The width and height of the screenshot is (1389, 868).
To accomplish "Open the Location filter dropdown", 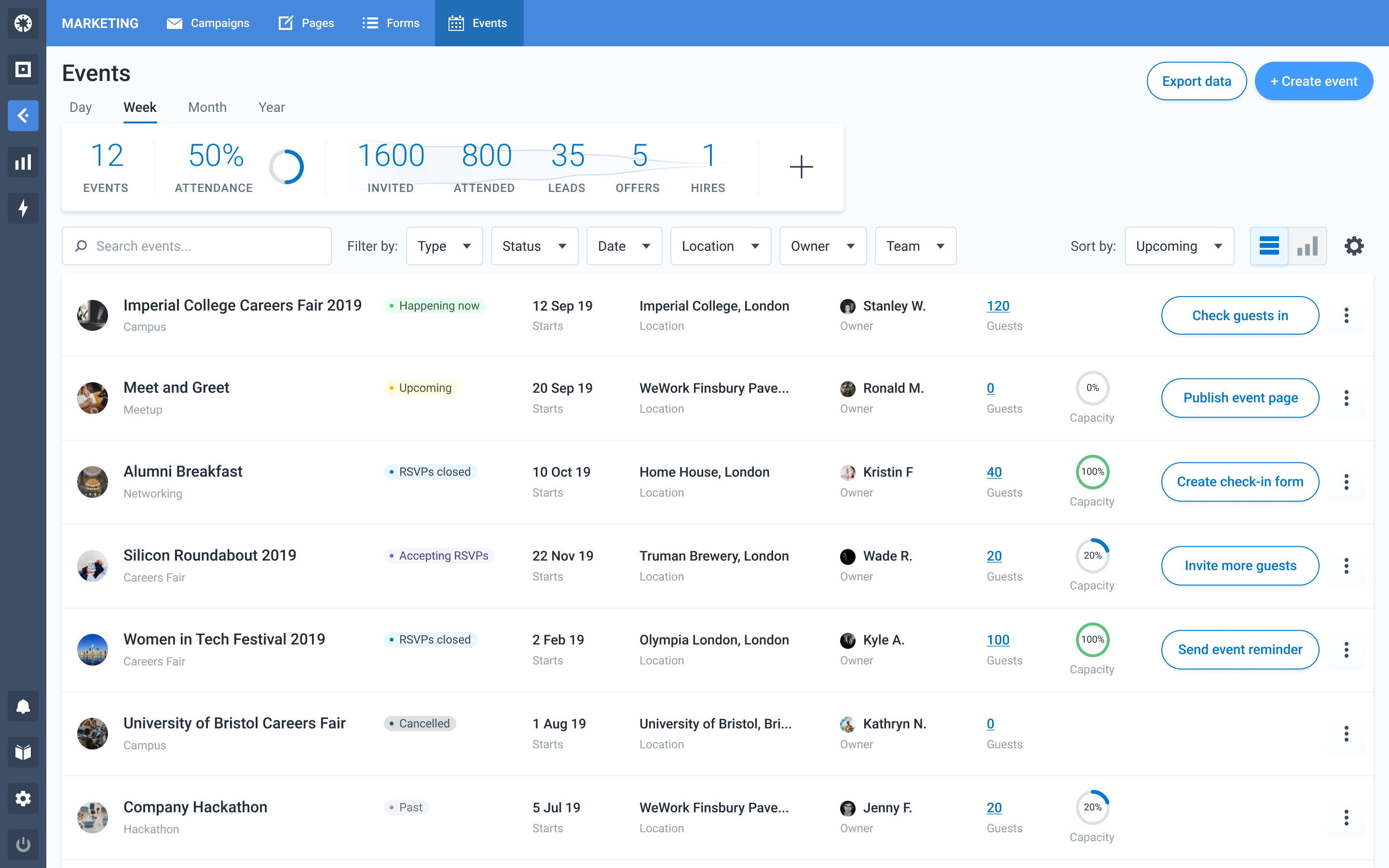I will (x=720, y=246).
